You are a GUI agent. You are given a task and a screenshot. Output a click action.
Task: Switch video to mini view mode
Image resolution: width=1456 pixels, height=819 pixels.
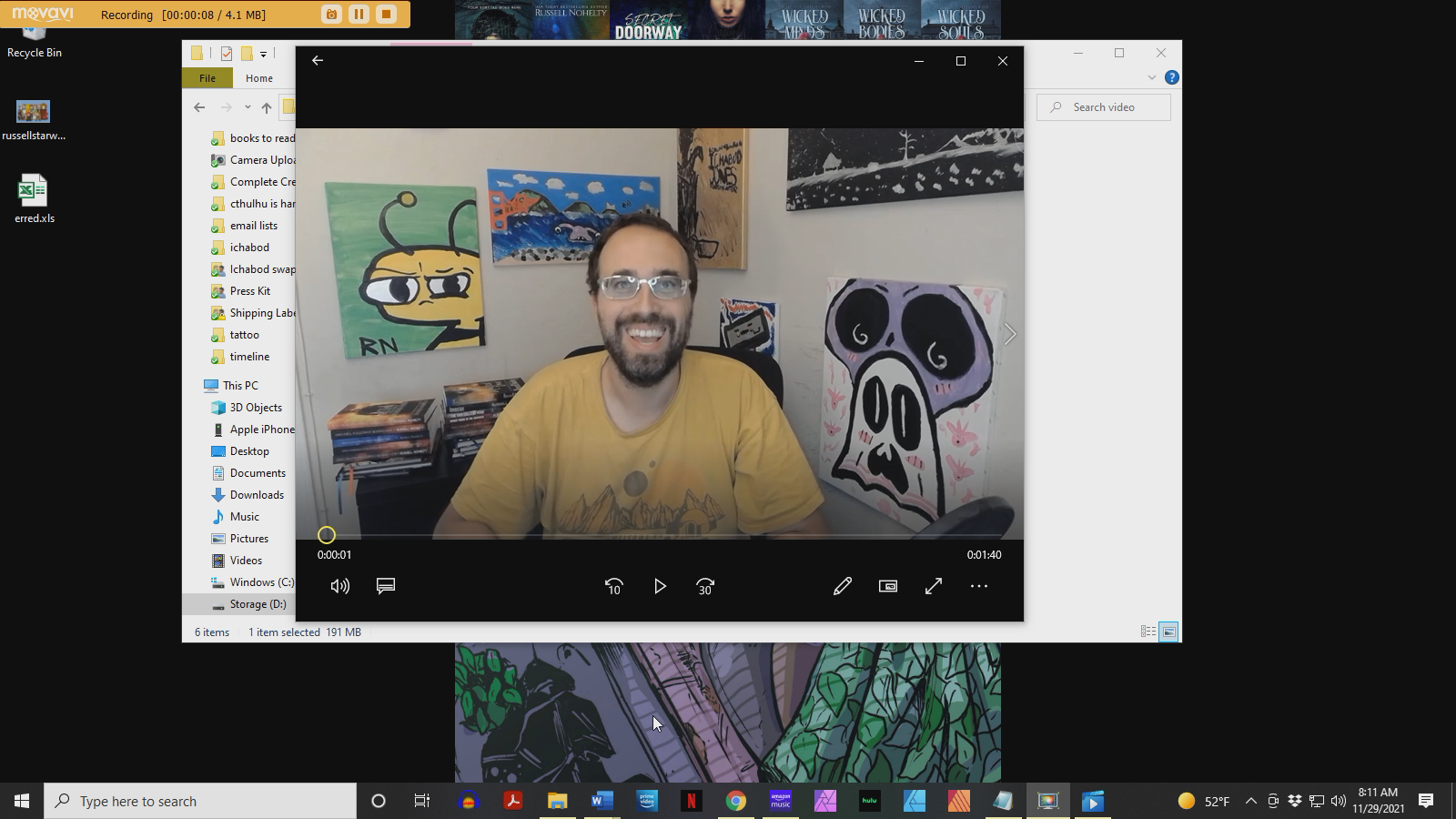pyautogui.click(x=888, y=587)
